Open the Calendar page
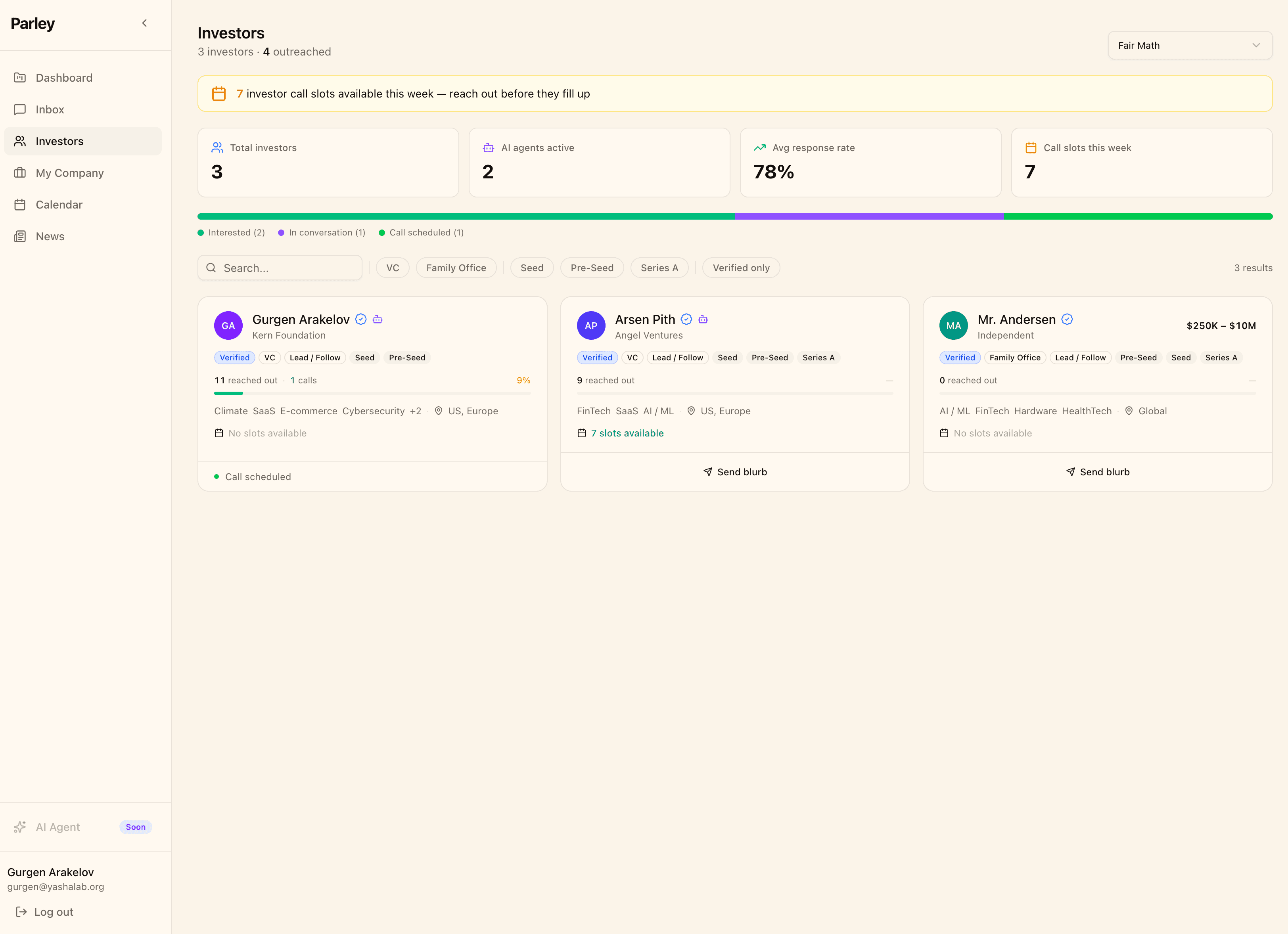This screenshot has height=934, width=1288. click(x=59, y=205)
